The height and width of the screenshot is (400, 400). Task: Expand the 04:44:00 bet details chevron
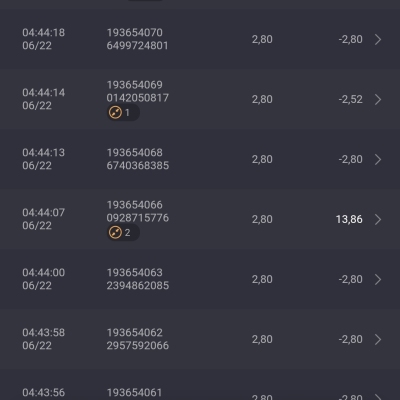[378, 279]
